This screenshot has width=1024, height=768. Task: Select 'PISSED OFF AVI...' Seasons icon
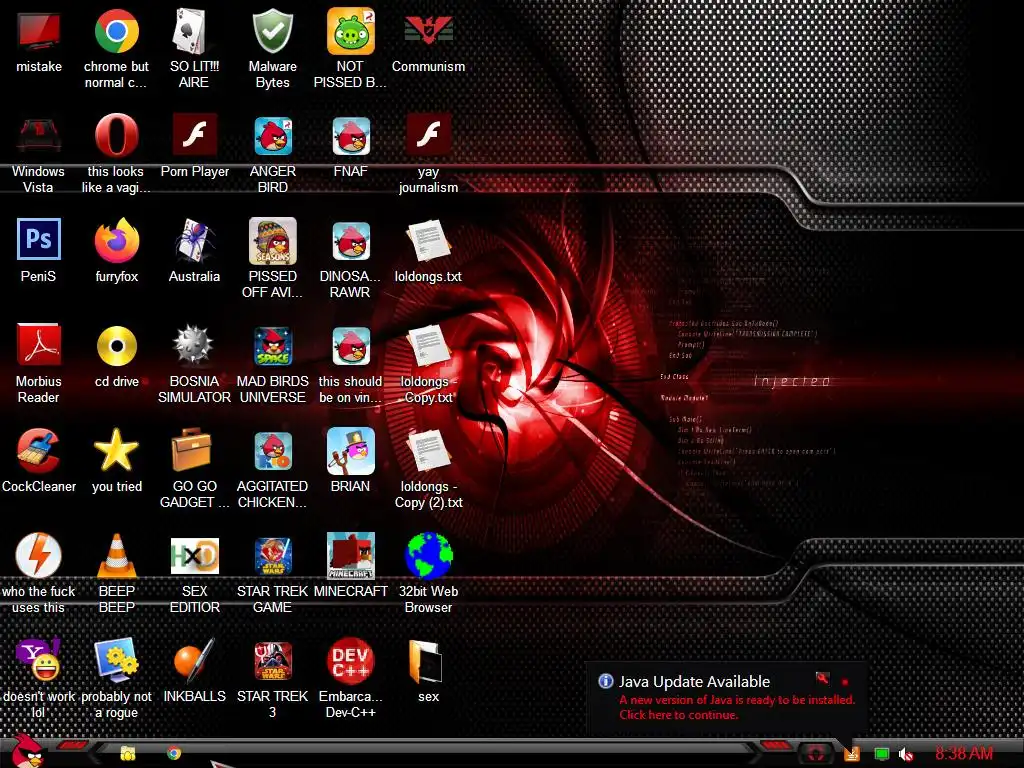[272, 241]
